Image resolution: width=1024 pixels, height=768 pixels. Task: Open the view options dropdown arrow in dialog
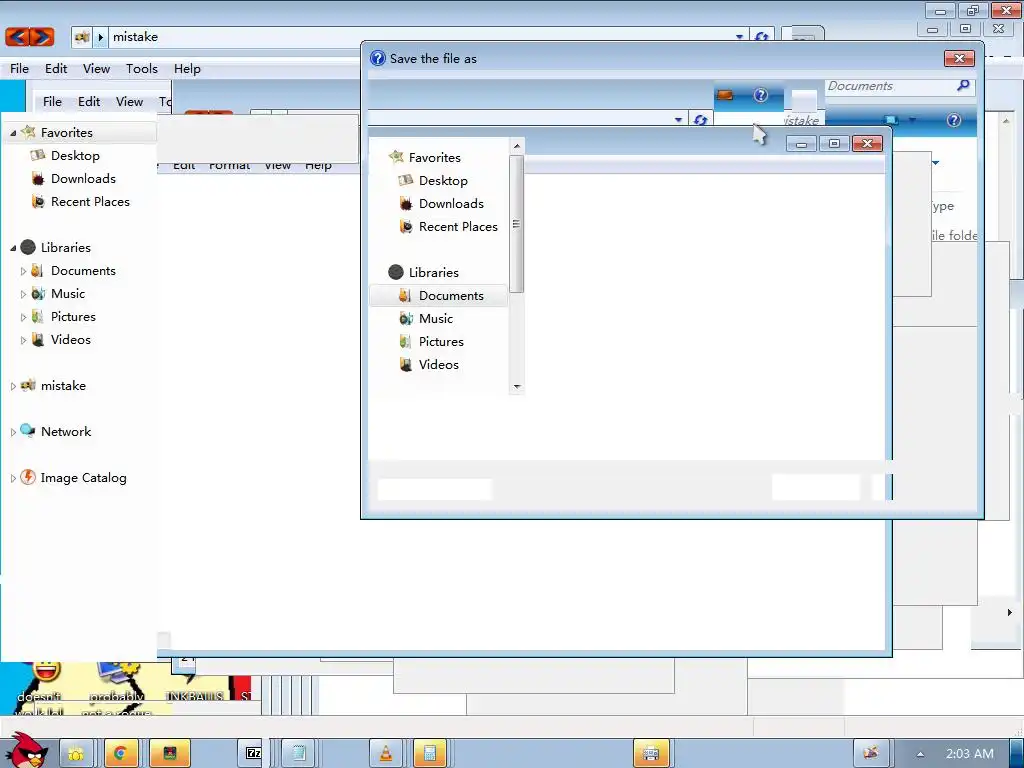click(x=912, y=120)
